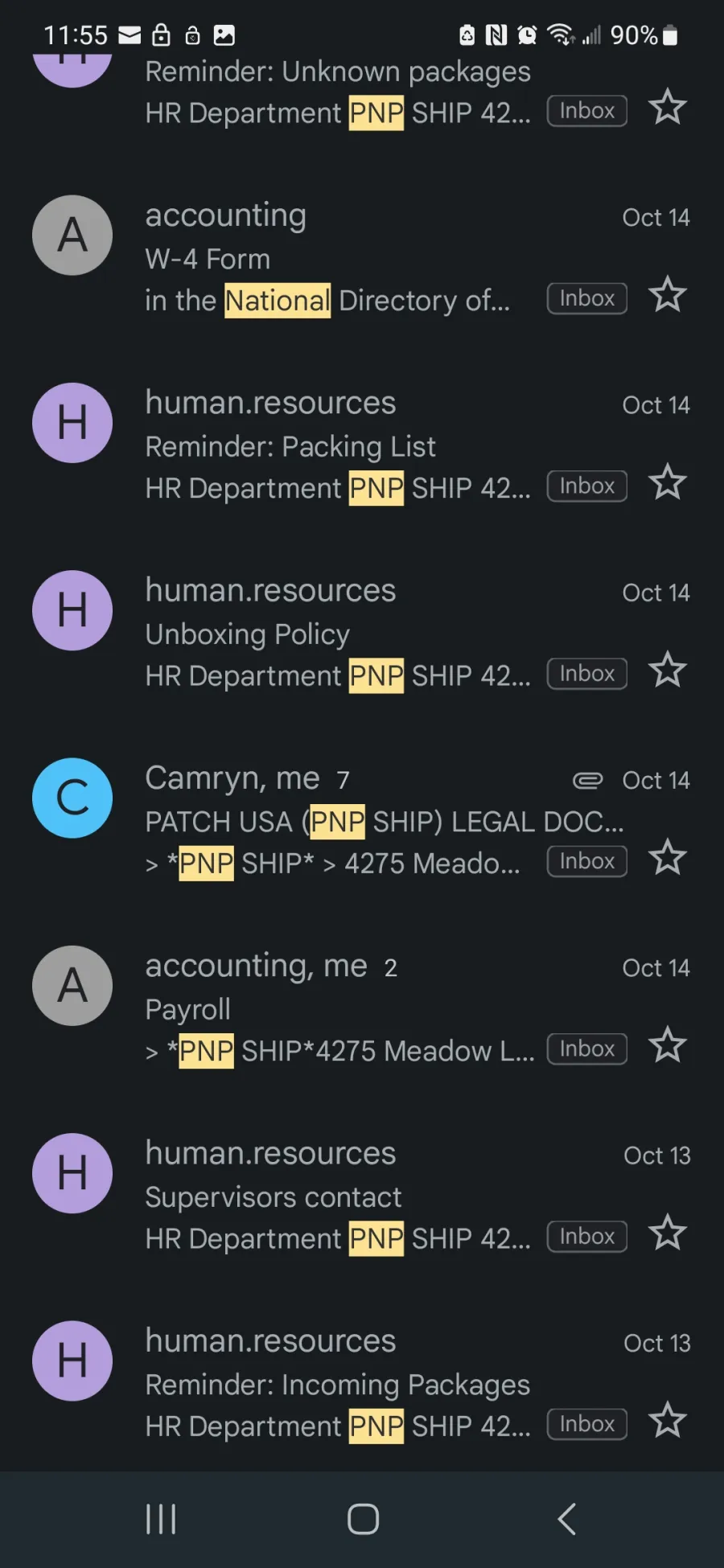Viewport: 724px width, 1568px height.
Task: Star the Reminder: Incoming Packages email
Action: pyautogui.click(x=668, y=1420)
